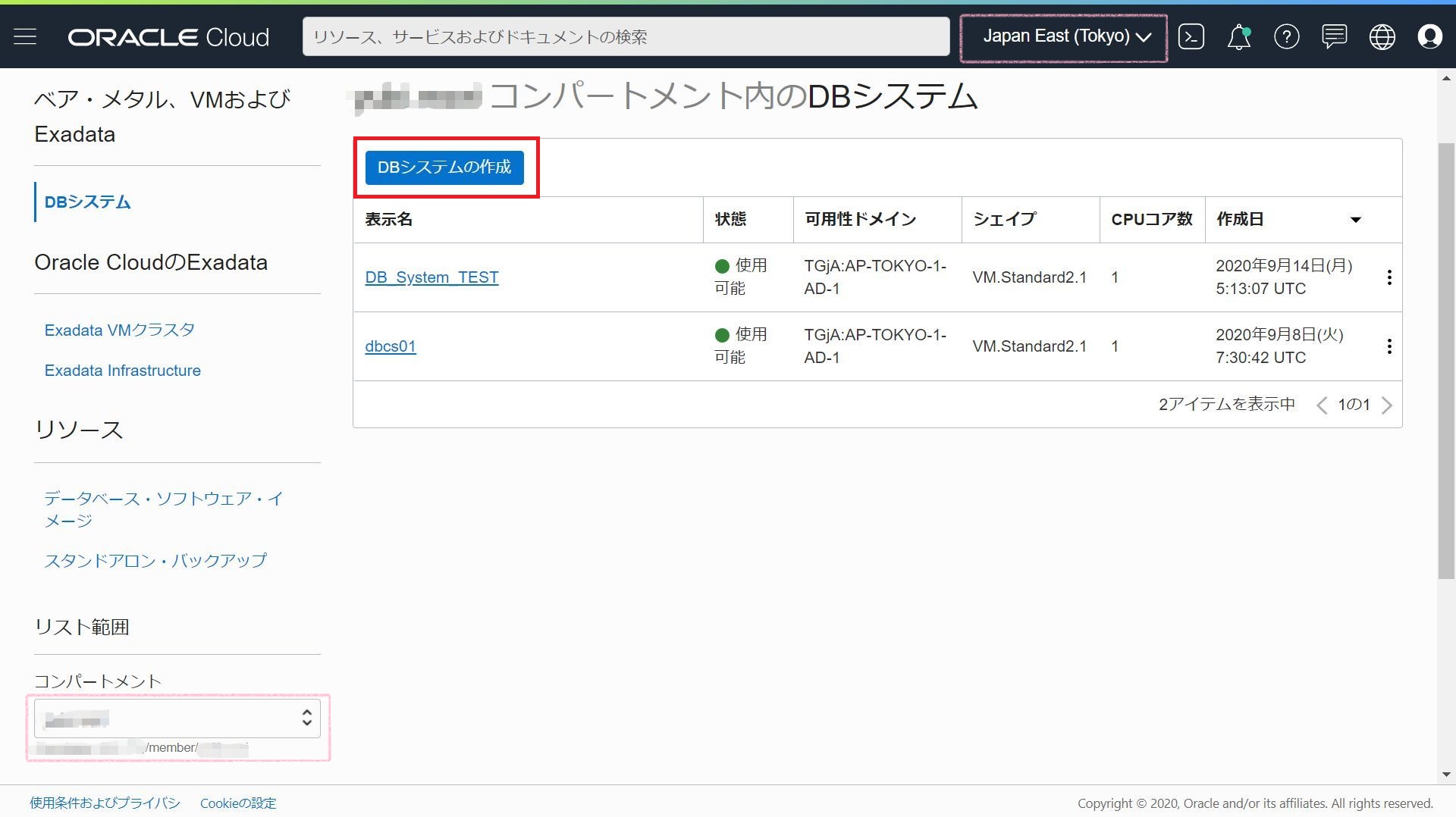Open the actions menu for dbcs01
This screenshot has width=1456, height=817.
[1390, 346]
